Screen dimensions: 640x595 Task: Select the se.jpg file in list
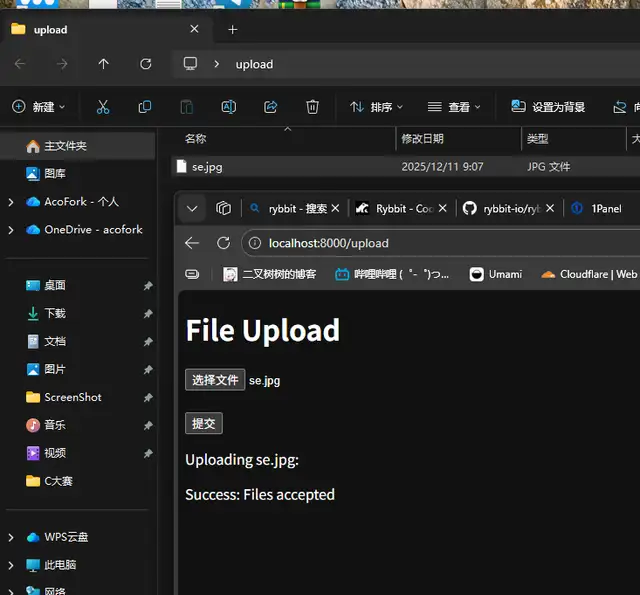pos(207,167)
